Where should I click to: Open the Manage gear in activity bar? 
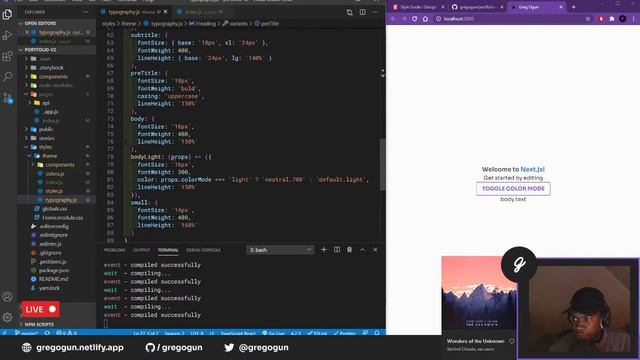(7, 317)
